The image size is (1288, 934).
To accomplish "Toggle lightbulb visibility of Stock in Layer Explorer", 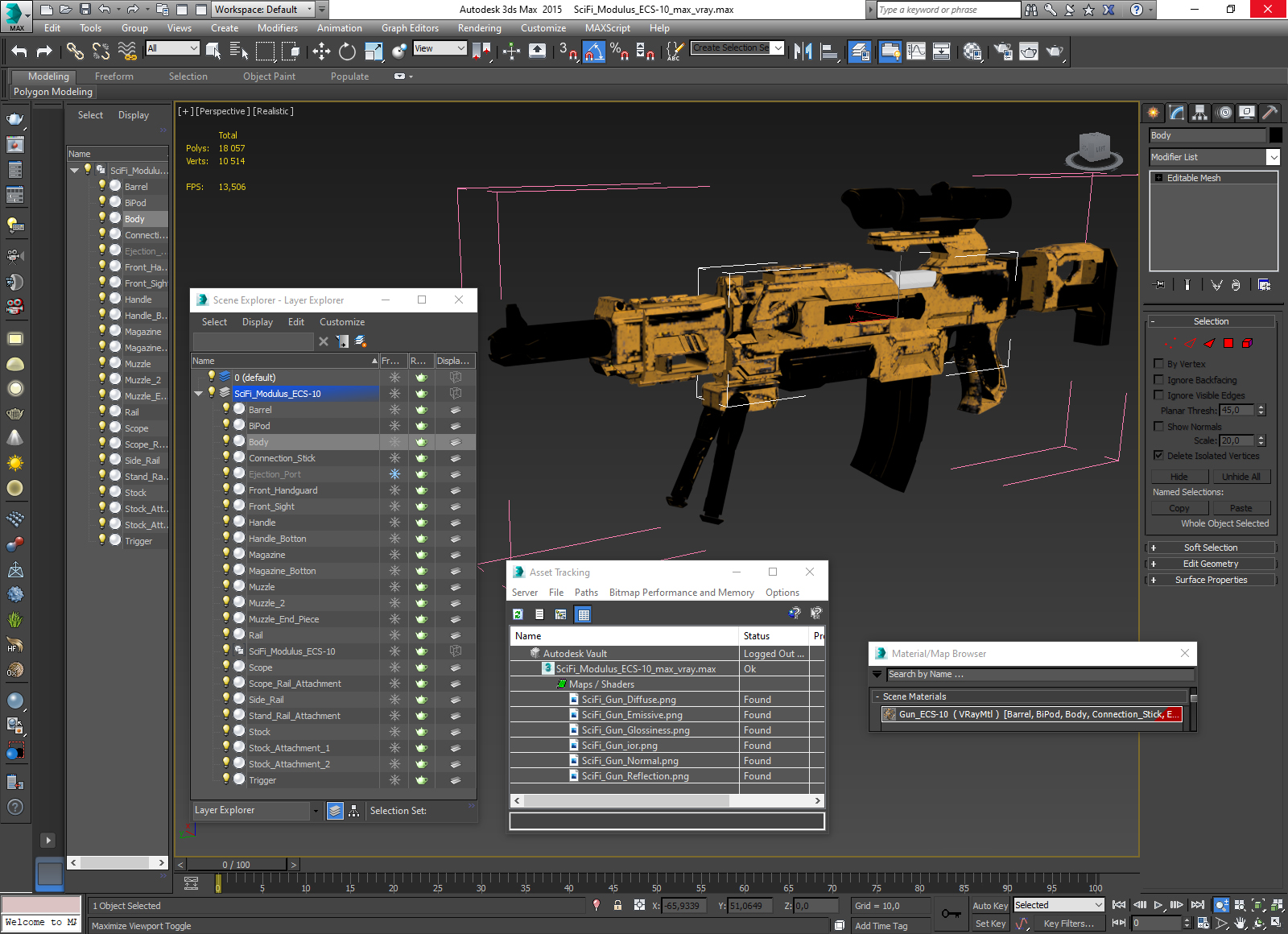I will click(x=226, y=731).
